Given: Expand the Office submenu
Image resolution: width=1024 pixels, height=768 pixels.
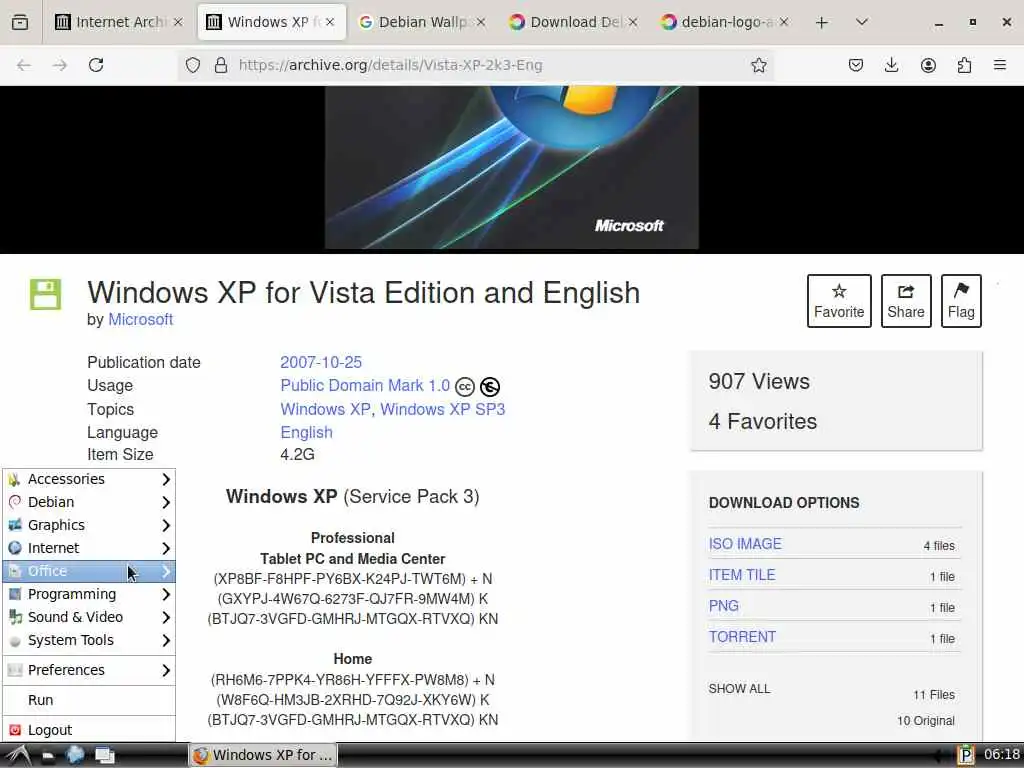Looking at the screenshot, I should (x=89, y=571).
